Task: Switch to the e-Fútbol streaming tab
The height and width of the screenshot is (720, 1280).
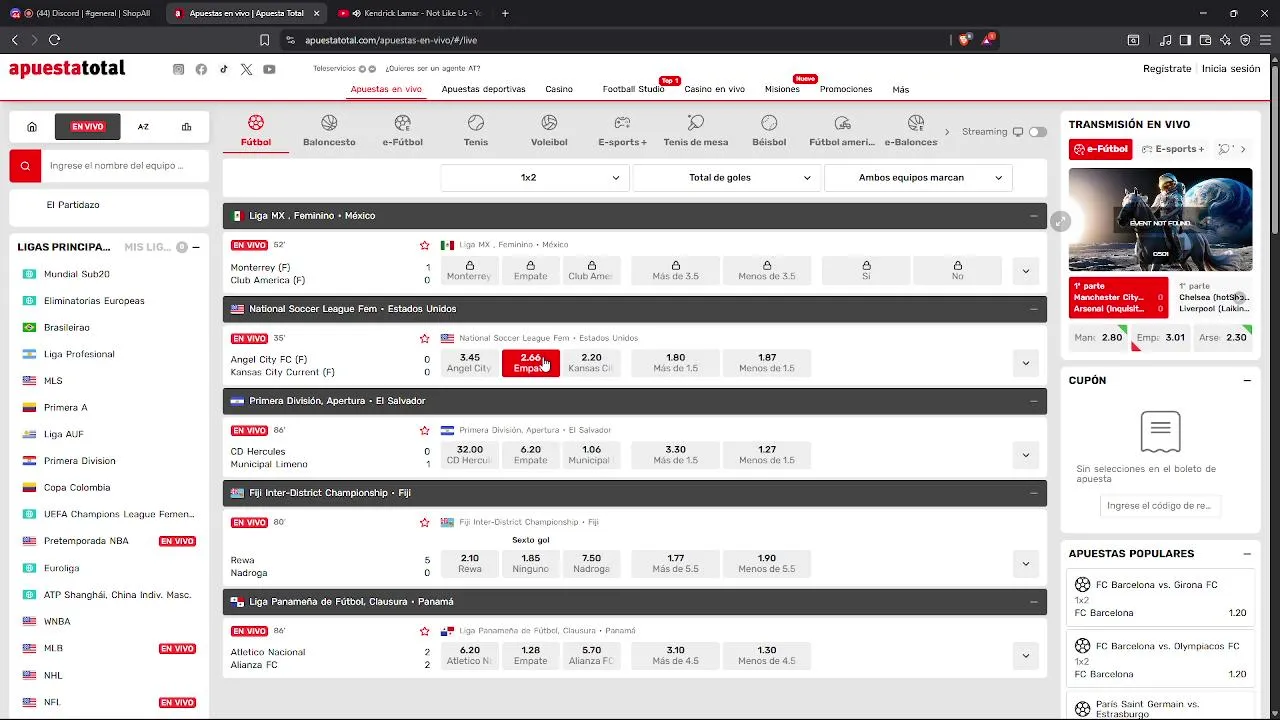Action: pyautogui.click(x=1100, y=149)
